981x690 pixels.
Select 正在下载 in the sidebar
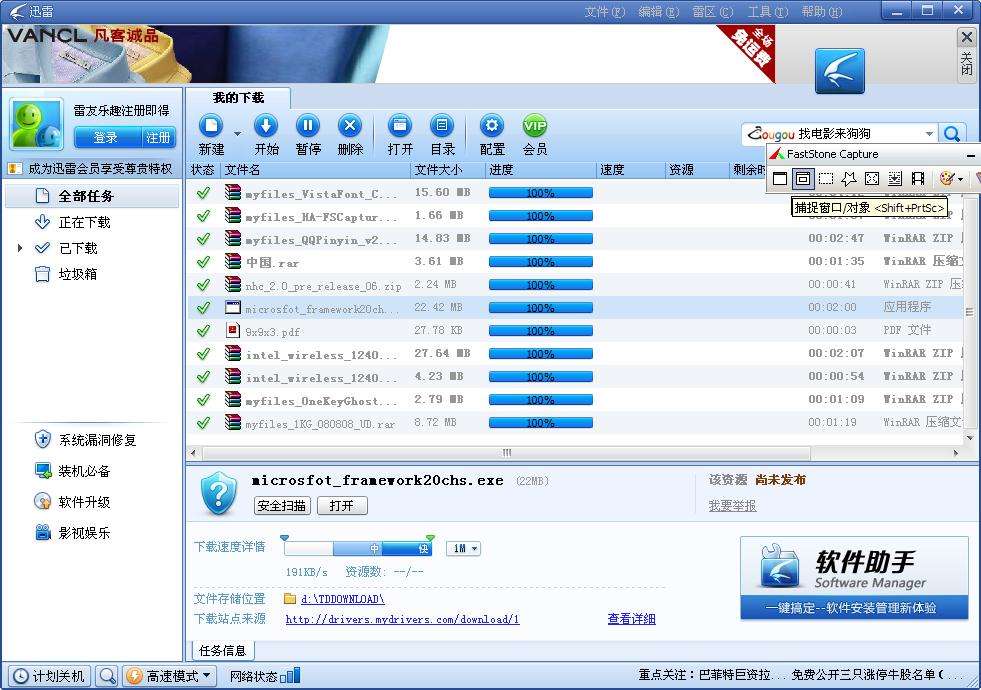(84, 222)
